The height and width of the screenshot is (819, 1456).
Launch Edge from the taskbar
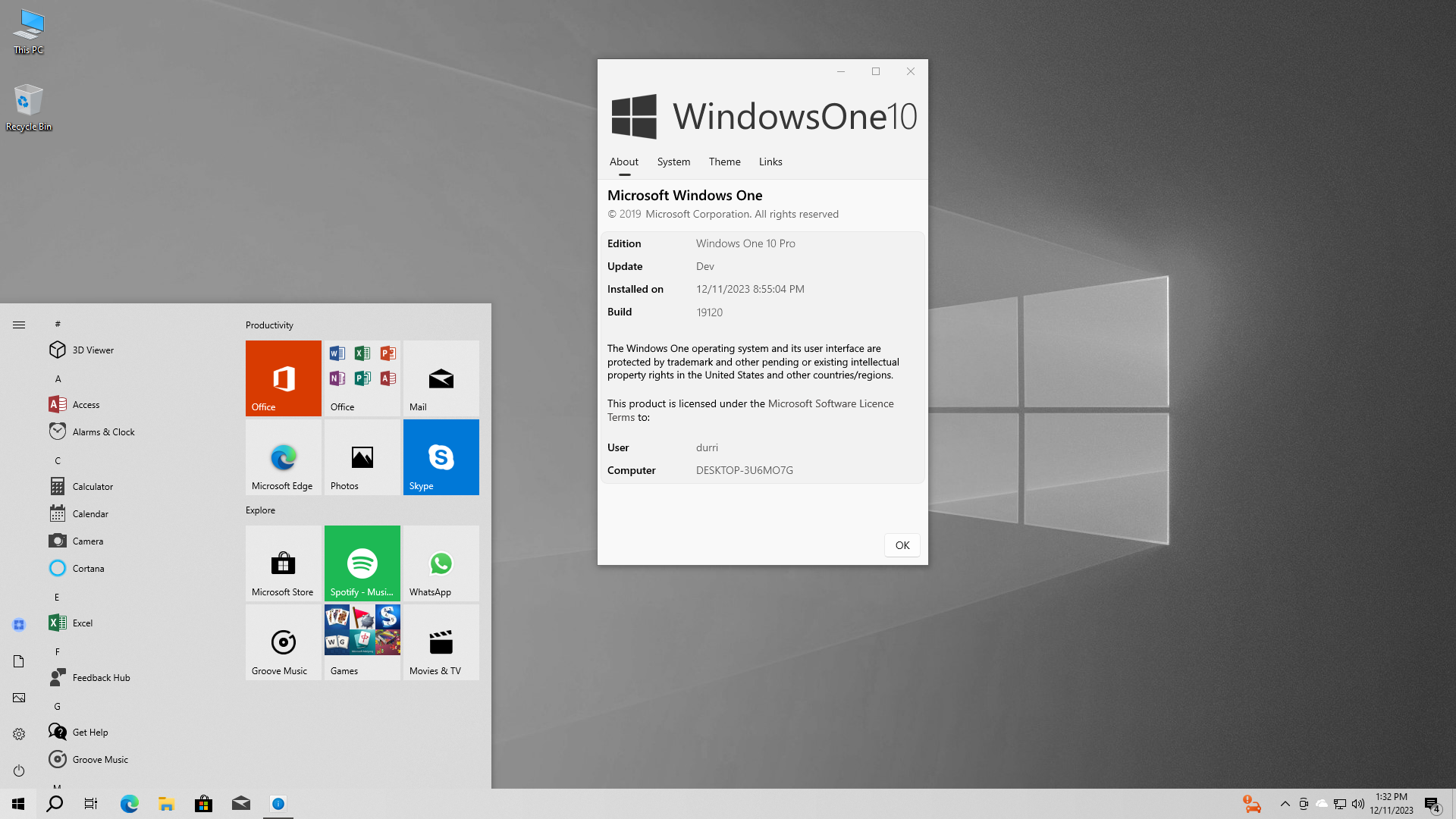click(x=130, y=804)
